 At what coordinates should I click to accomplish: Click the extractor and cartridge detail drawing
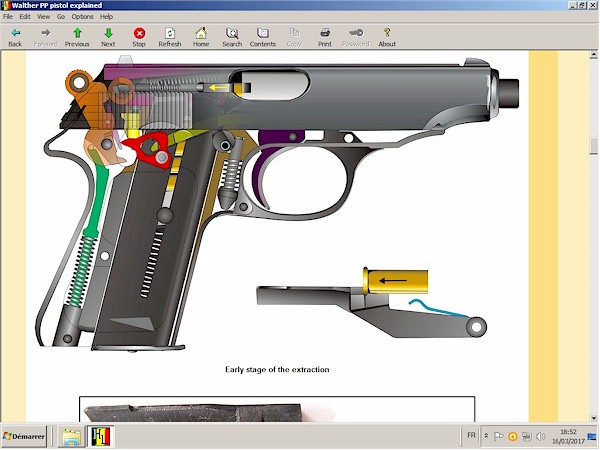(x=372, y=303)
